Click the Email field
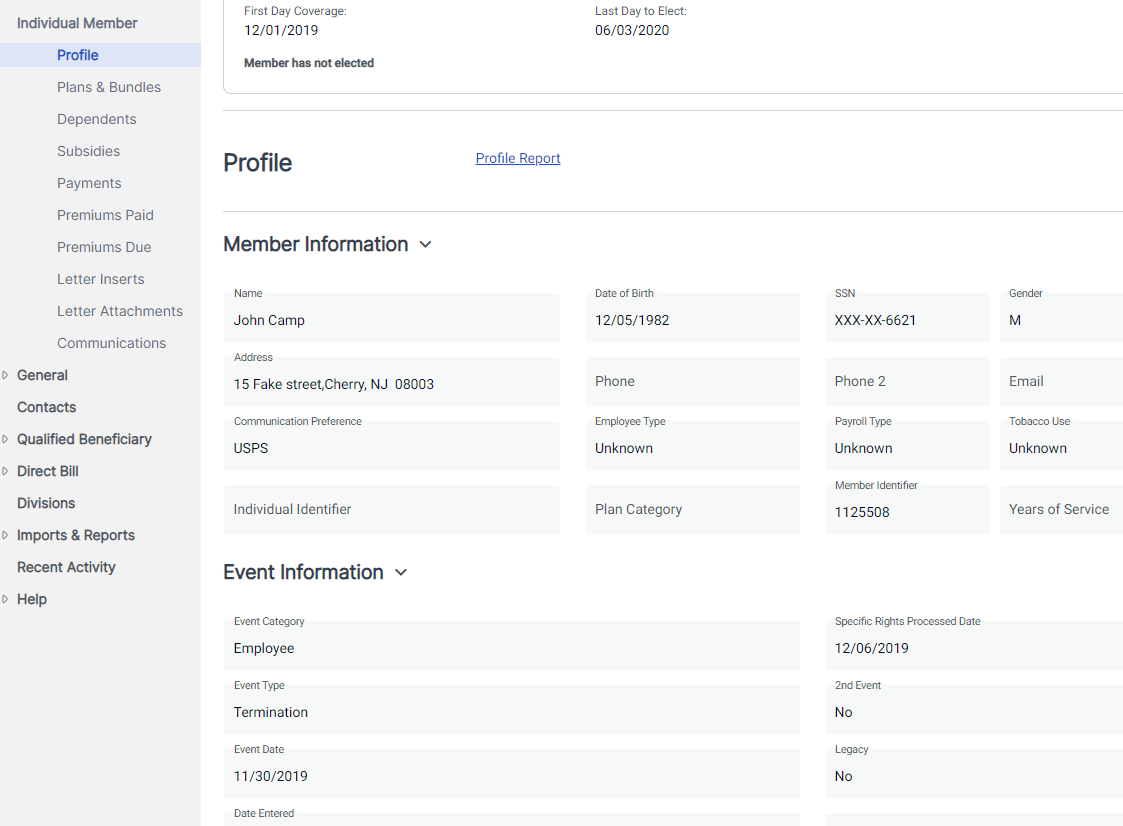The height and width of the screenshot is (826, 1123). (1061, 381)
